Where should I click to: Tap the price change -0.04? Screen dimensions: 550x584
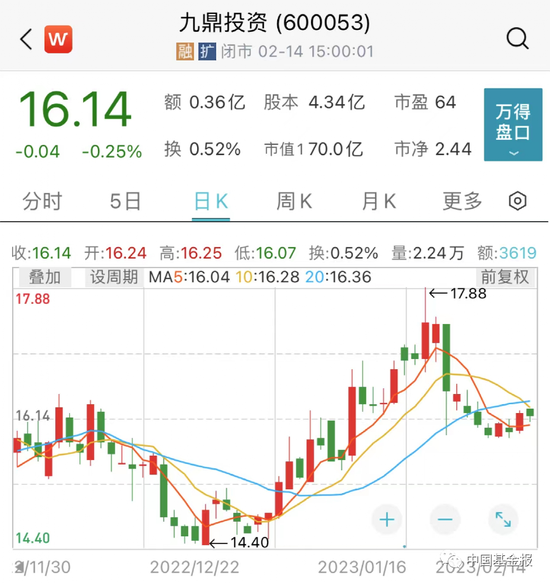point(38,152)
